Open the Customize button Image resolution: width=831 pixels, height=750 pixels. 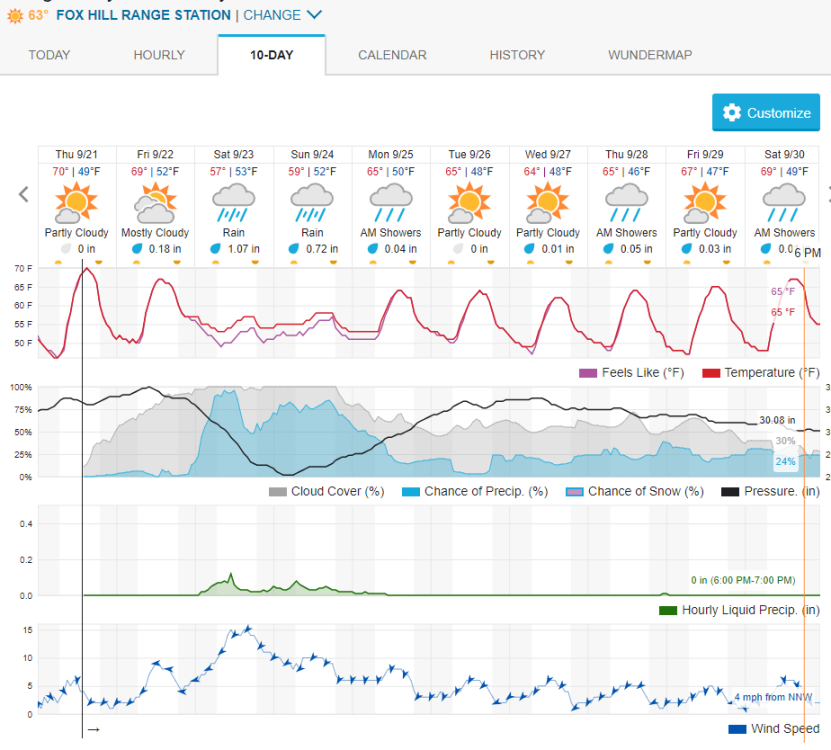pos(766,112)
